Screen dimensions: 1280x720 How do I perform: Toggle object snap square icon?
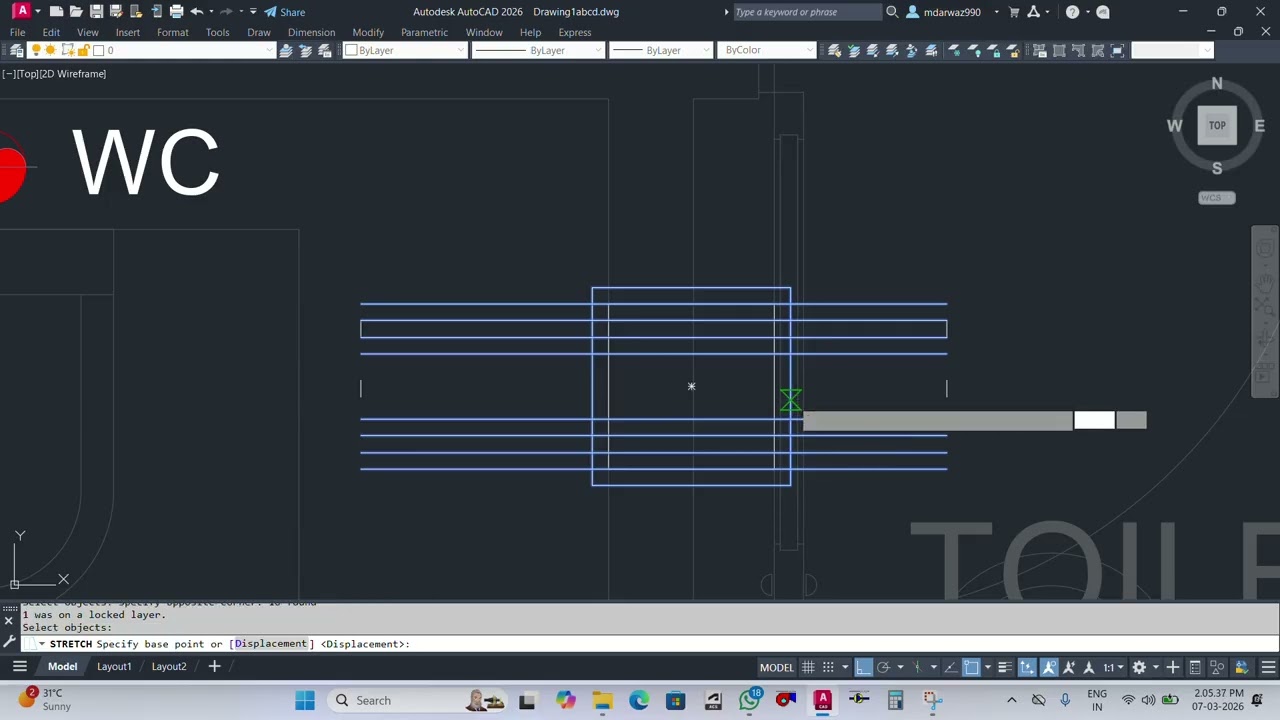pyautogui.click(x=971, y=667)
